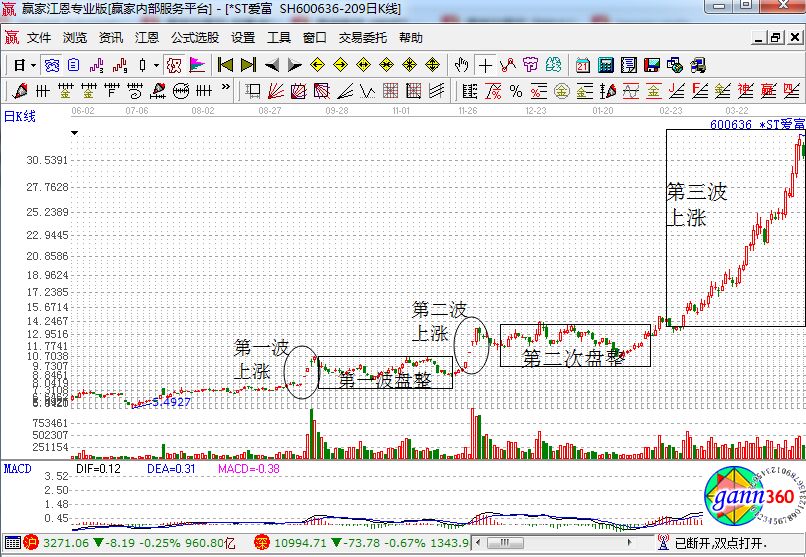Click the pink flag icon
This screenshot has width=806, height=557.
click(x=197, y=65)
